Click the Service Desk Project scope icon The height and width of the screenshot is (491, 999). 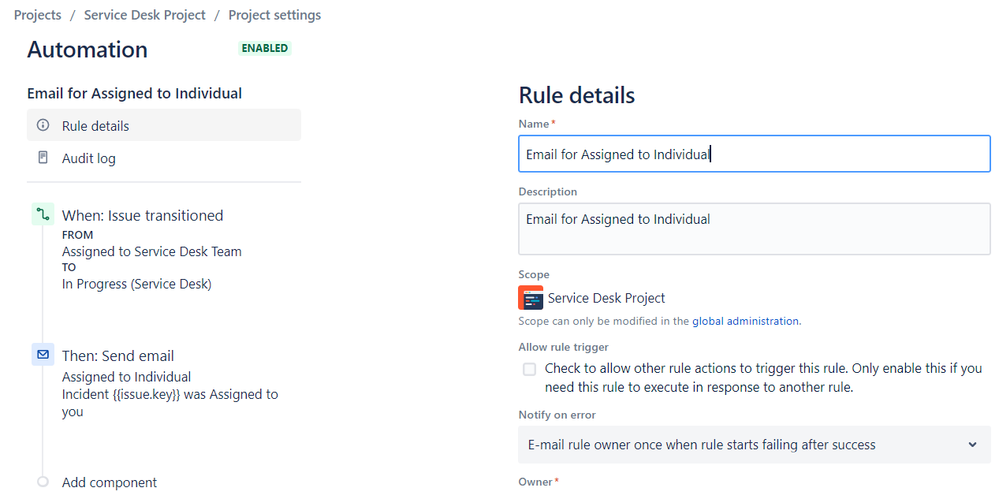coord(531,297)
